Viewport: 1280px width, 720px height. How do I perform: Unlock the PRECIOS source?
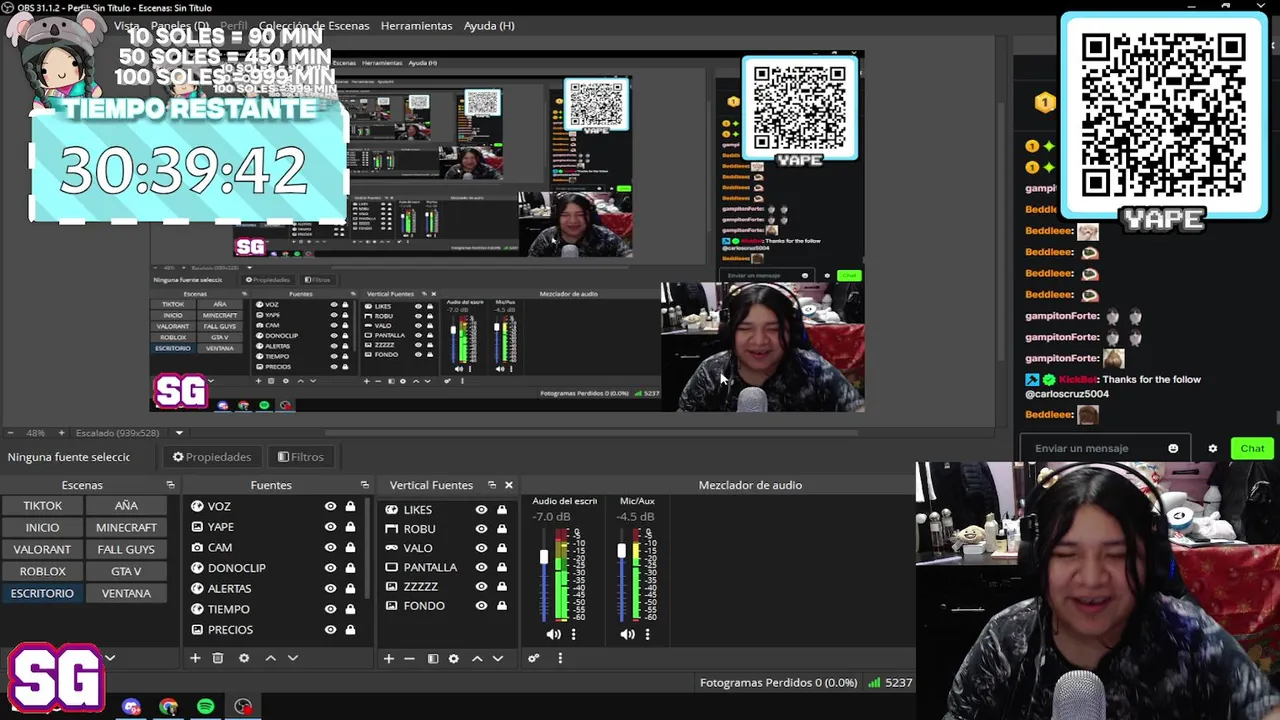pyautogui.click(x=350, y=630)
